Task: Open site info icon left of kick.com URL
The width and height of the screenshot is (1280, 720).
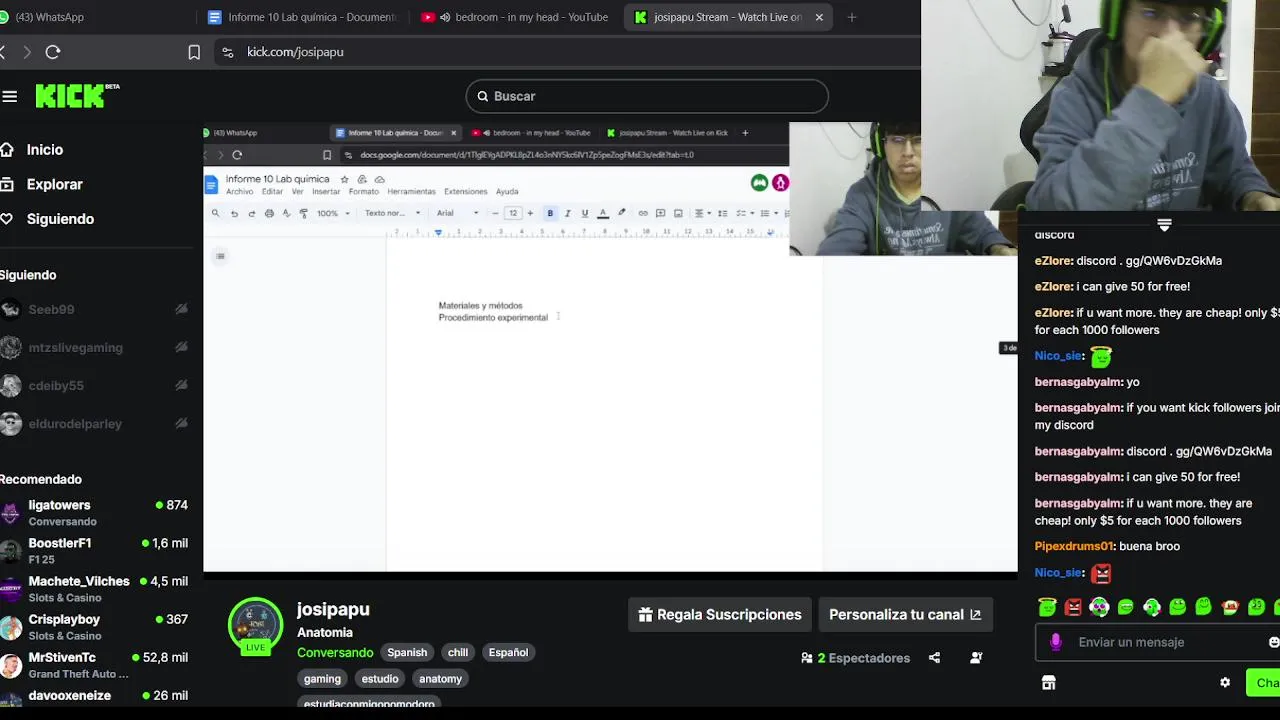Action: pos(228,52)
